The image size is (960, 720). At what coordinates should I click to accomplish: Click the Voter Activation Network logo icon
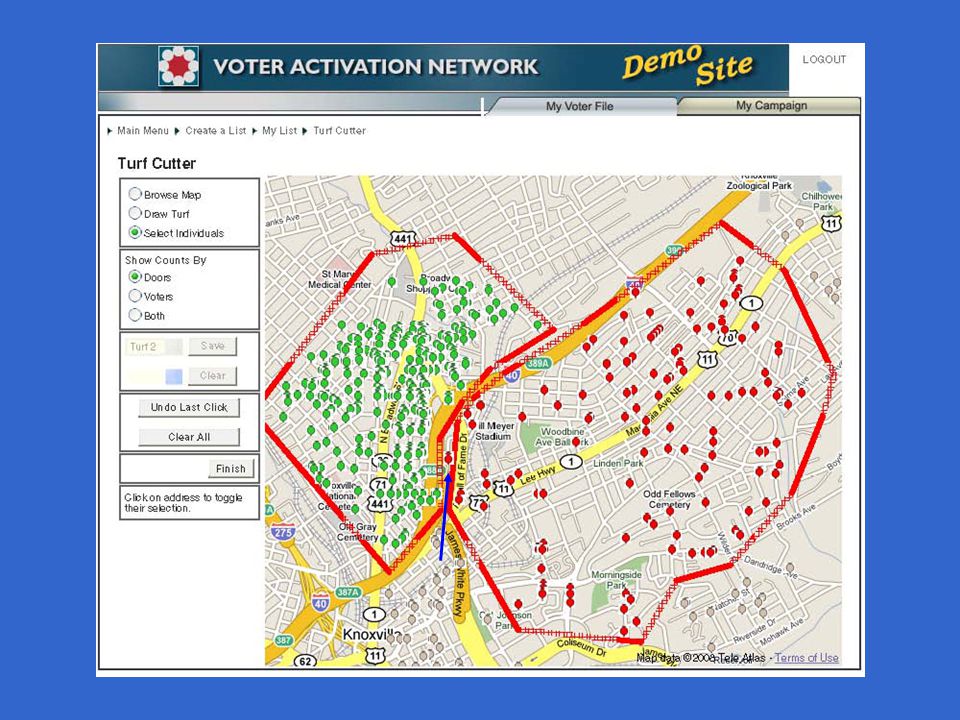[178, 66]
